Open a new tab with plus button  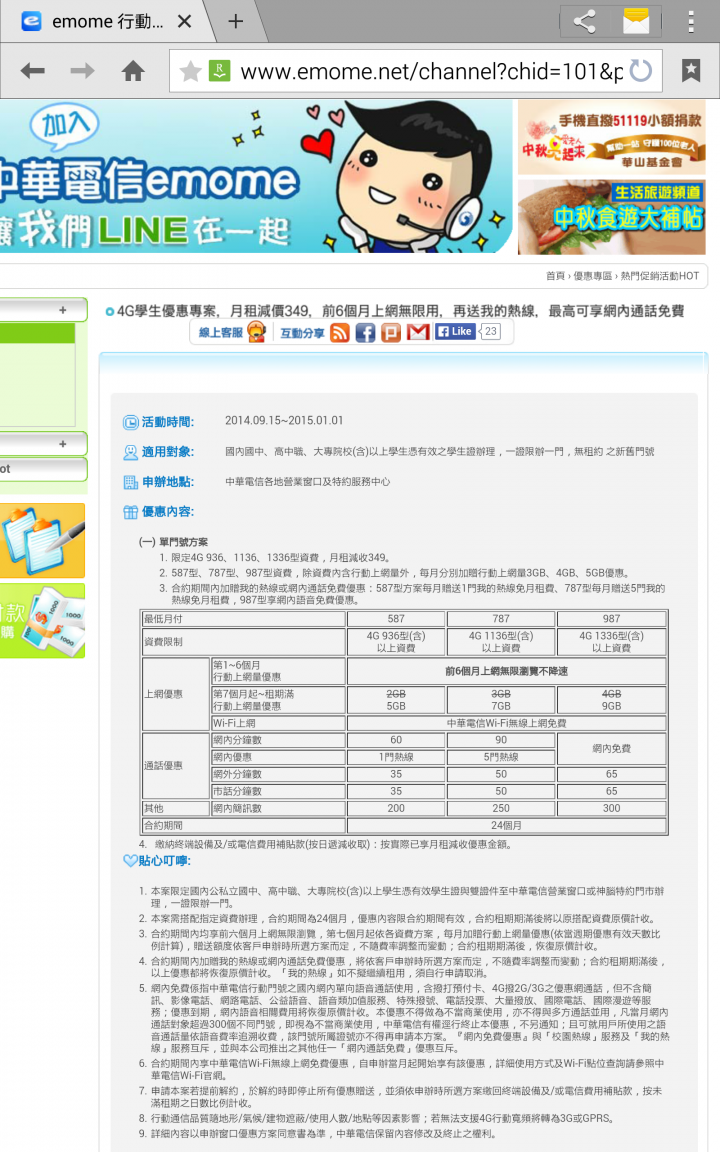(x=235, y=21)
